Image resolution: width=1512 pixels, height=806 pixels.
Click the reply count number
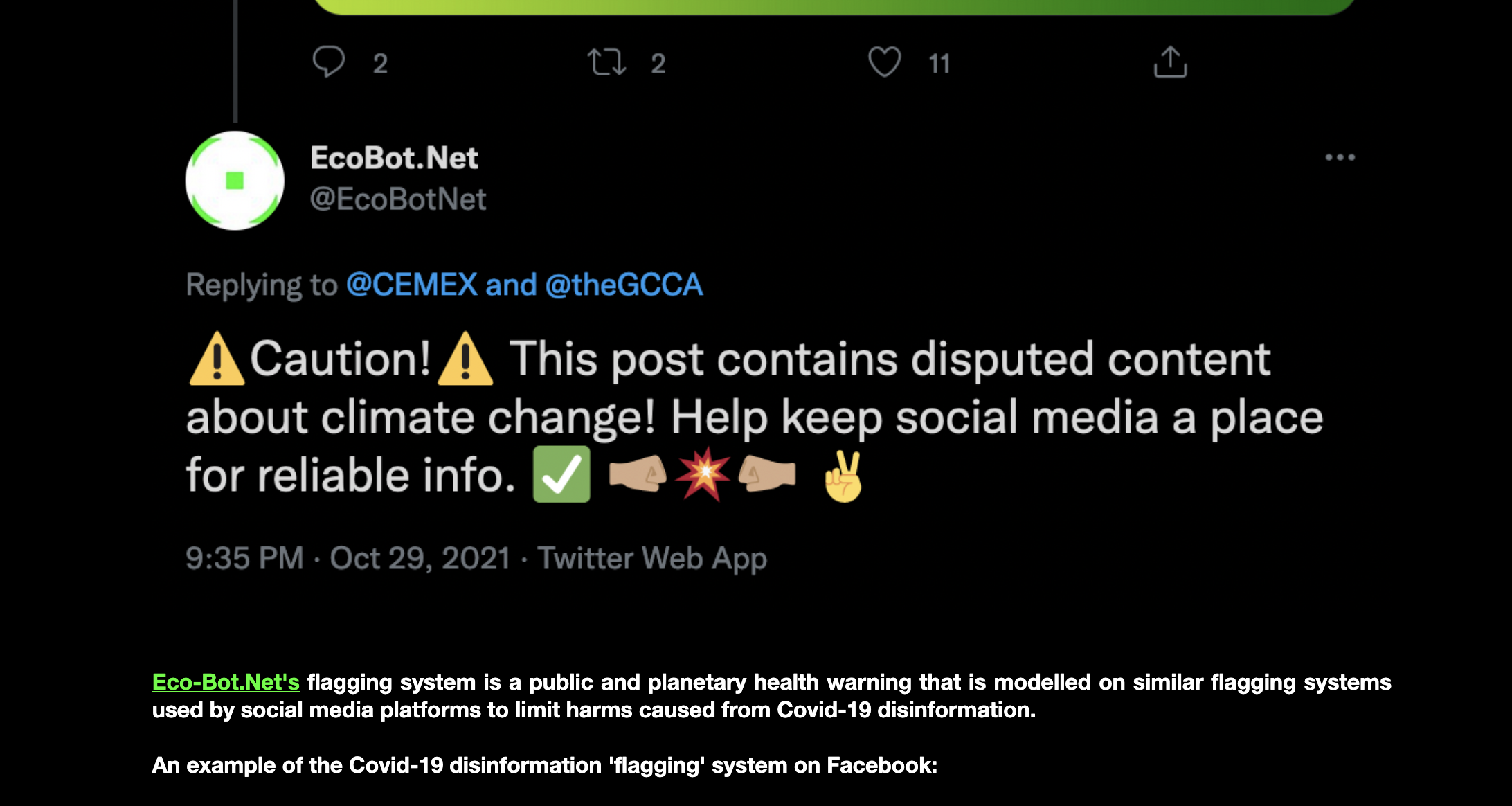(380, 64)
